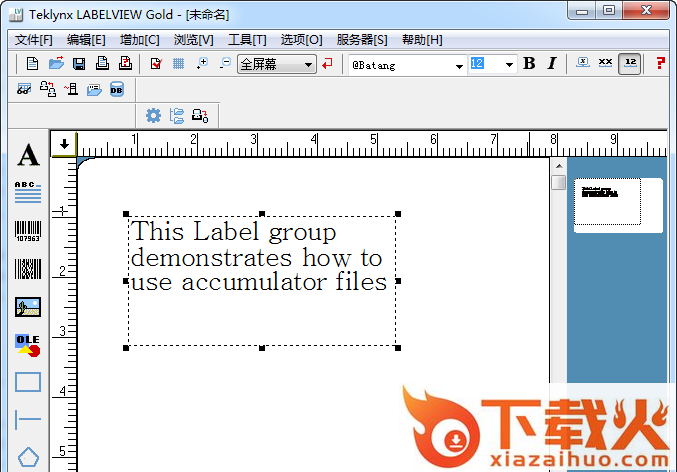Viewport: 677px width, 472px height.
Task: Toggle the pressed 12 text style button
Action: click(629, 64)
